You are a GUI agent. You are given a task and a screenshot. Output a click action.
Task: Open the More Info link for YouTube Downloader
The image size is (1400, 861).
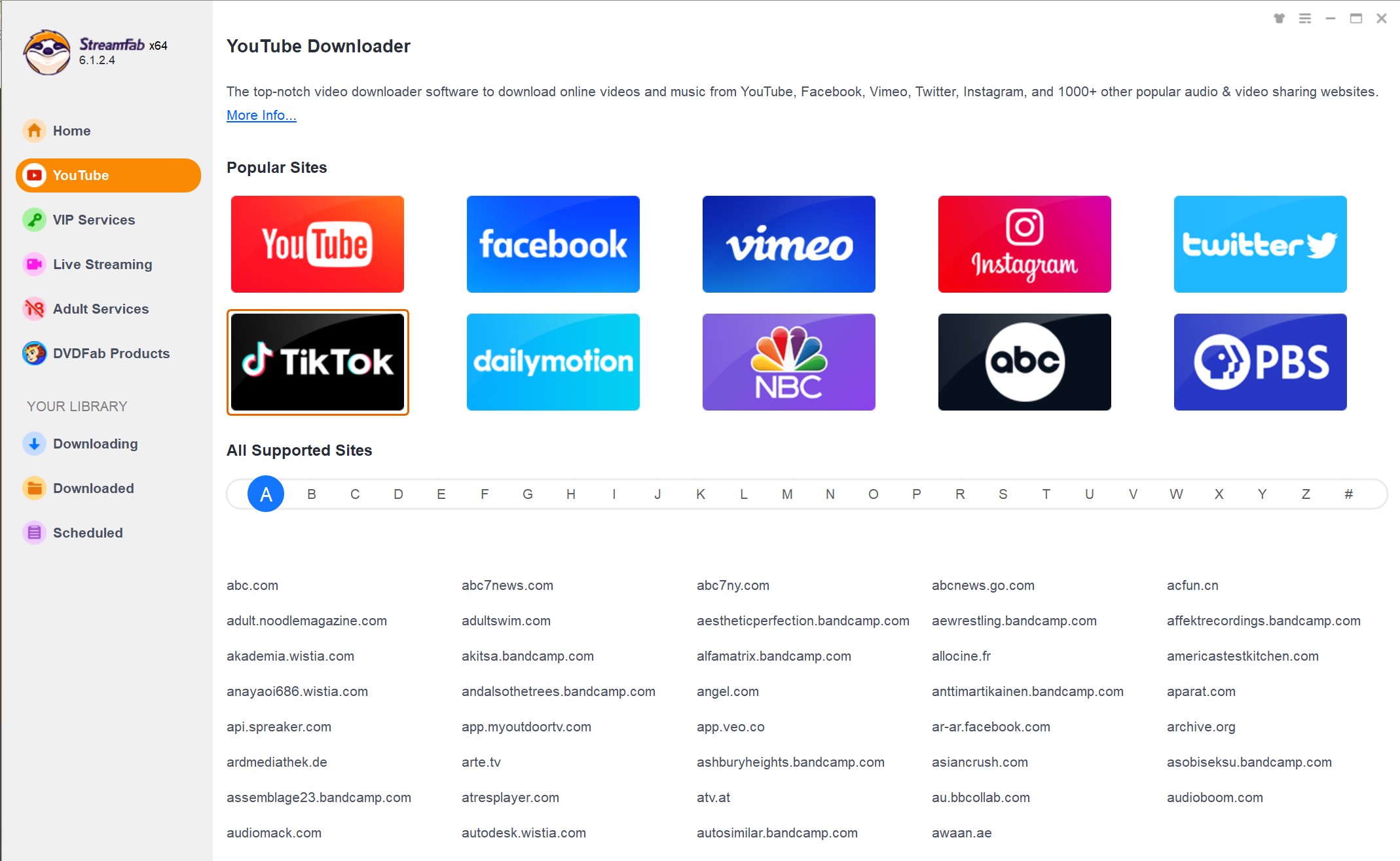tap(262, 115)
